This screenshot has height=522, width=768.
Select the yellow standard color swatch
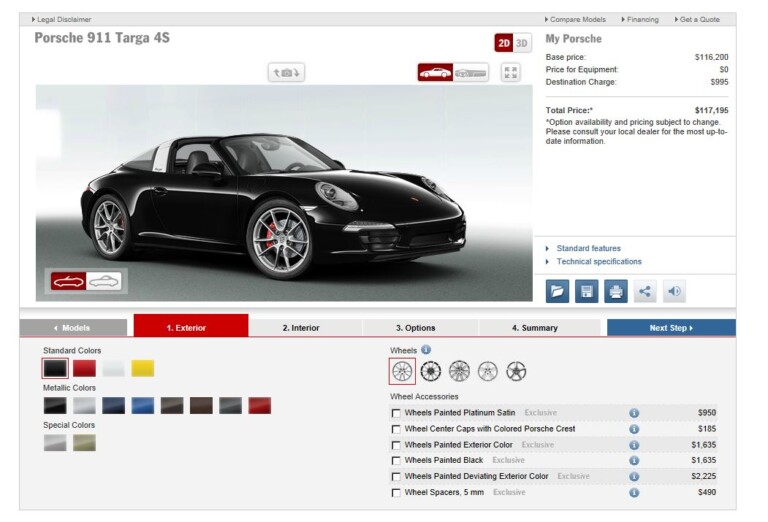[x=143, y=369]
